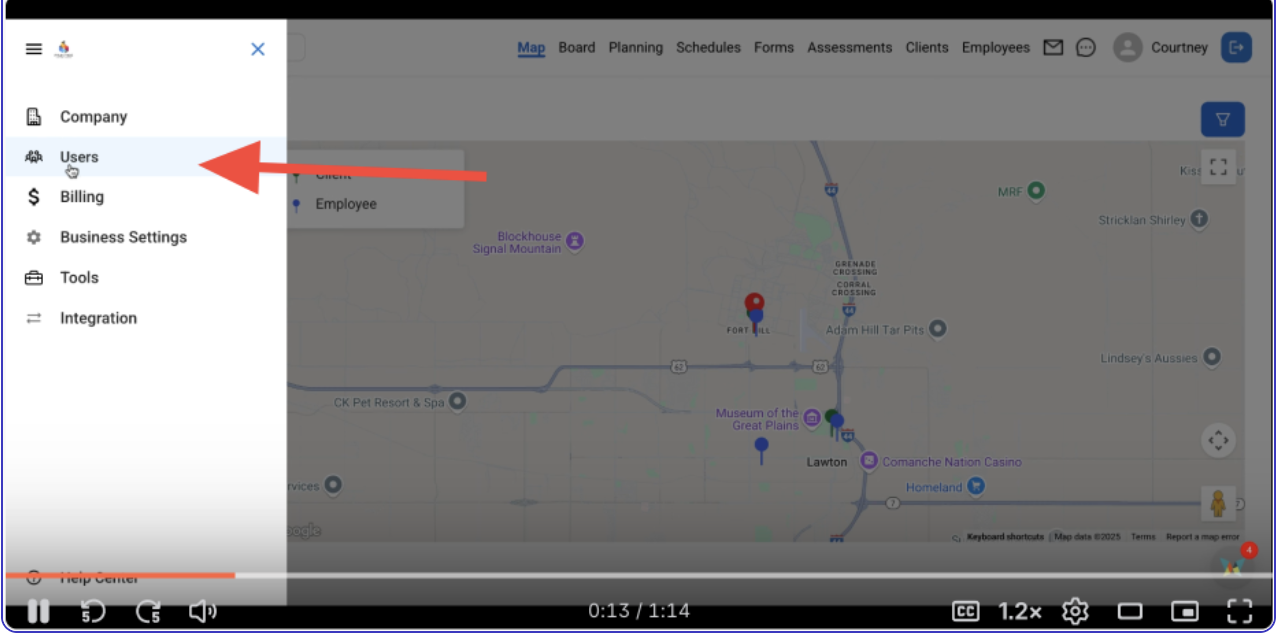This screenshot has height=634, width=1286.
Task: Enter fullscreen video mode
Action: click(1239, 611)
